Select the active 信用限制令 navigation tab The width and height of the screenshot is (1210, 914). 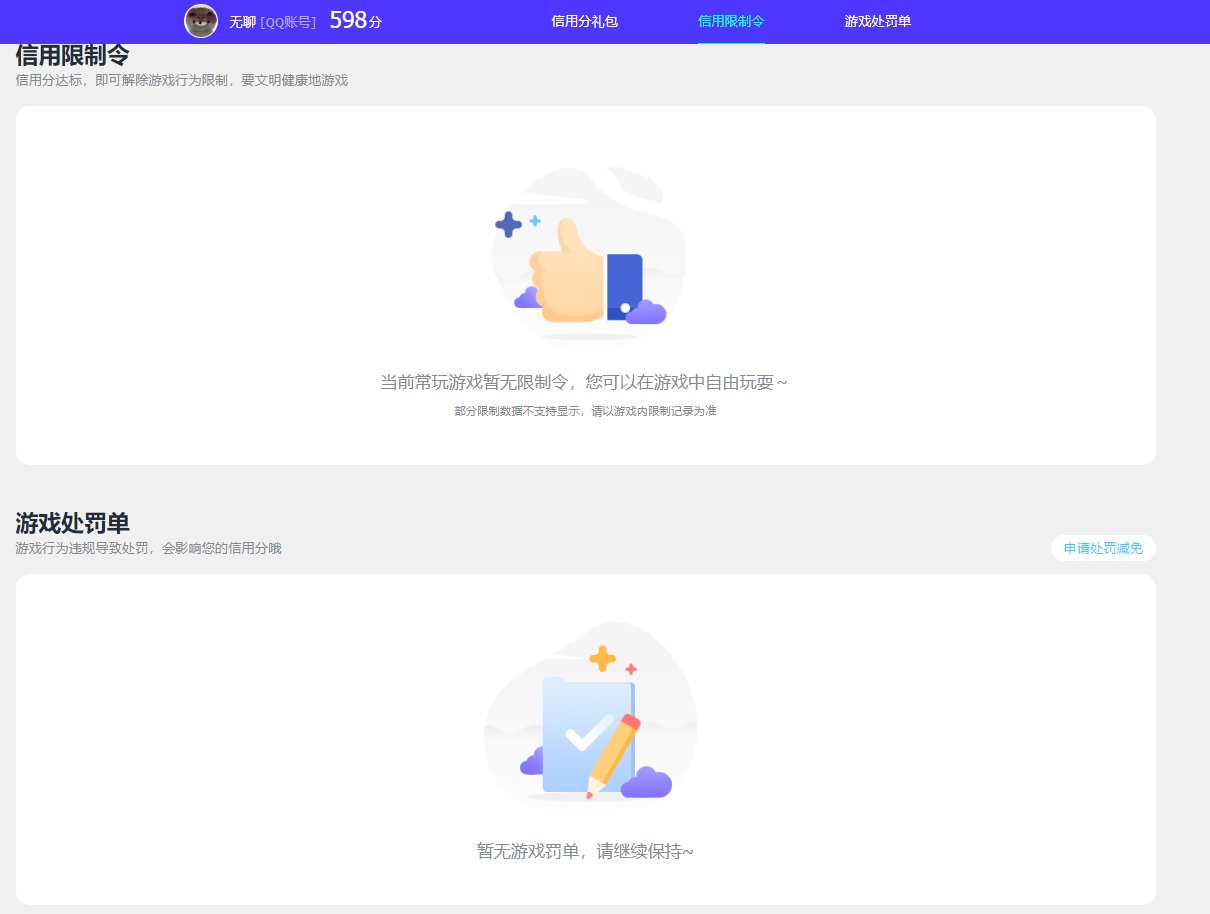pyautogui.click(x=731, y=21)
